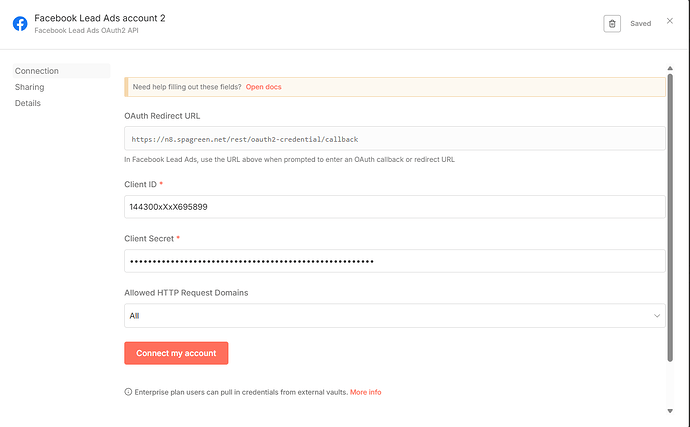
Task: Click the Facebook Lead Ads OAuth2 API subtitle
Action: (86, 30)
